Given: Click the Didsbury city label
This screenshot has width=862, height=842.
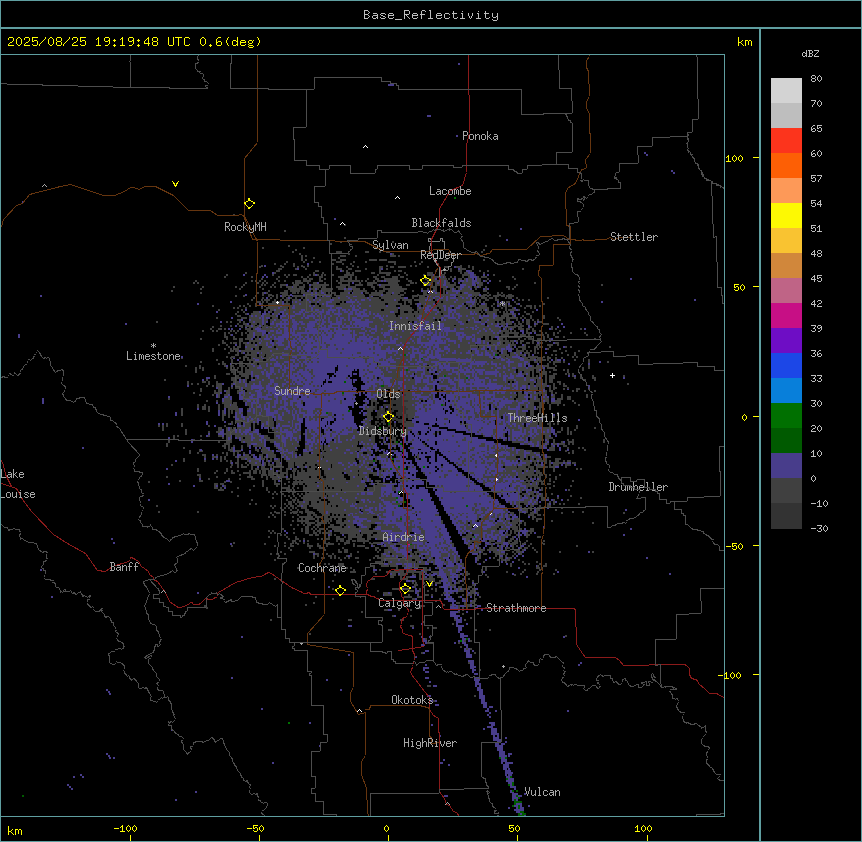Looking at the screenshot, I should click(x=383, y=431).
